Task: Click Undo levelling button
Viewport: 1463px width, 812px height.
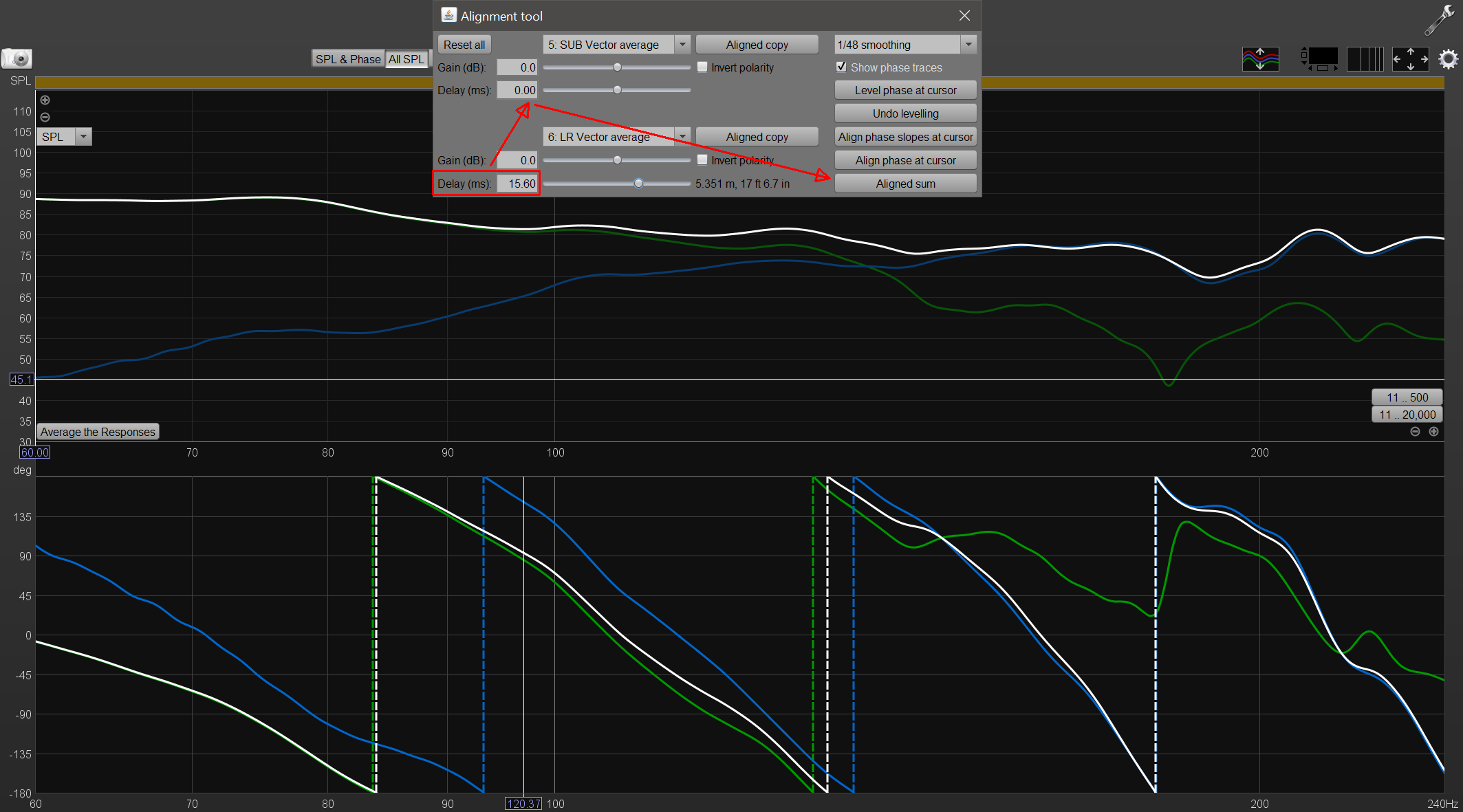Action: 905,113
